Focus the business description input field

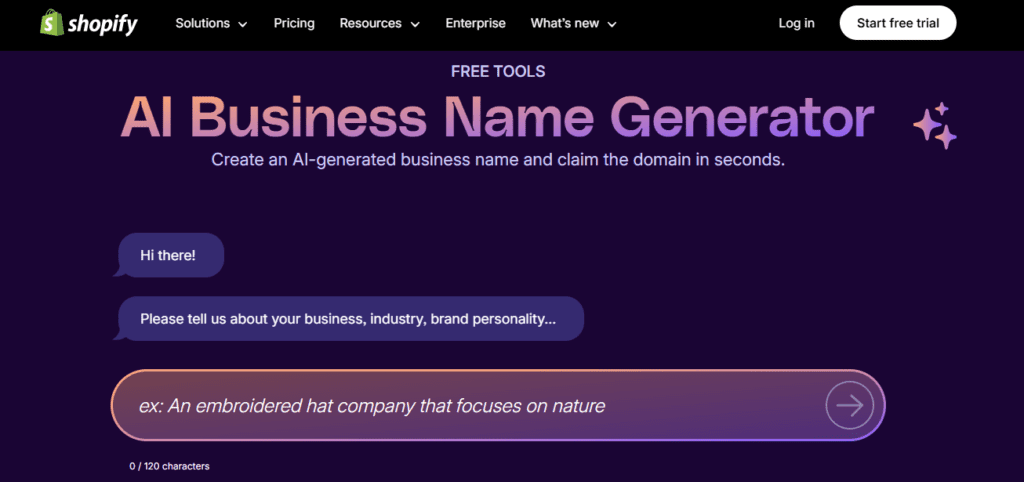[x=498, y=406]
